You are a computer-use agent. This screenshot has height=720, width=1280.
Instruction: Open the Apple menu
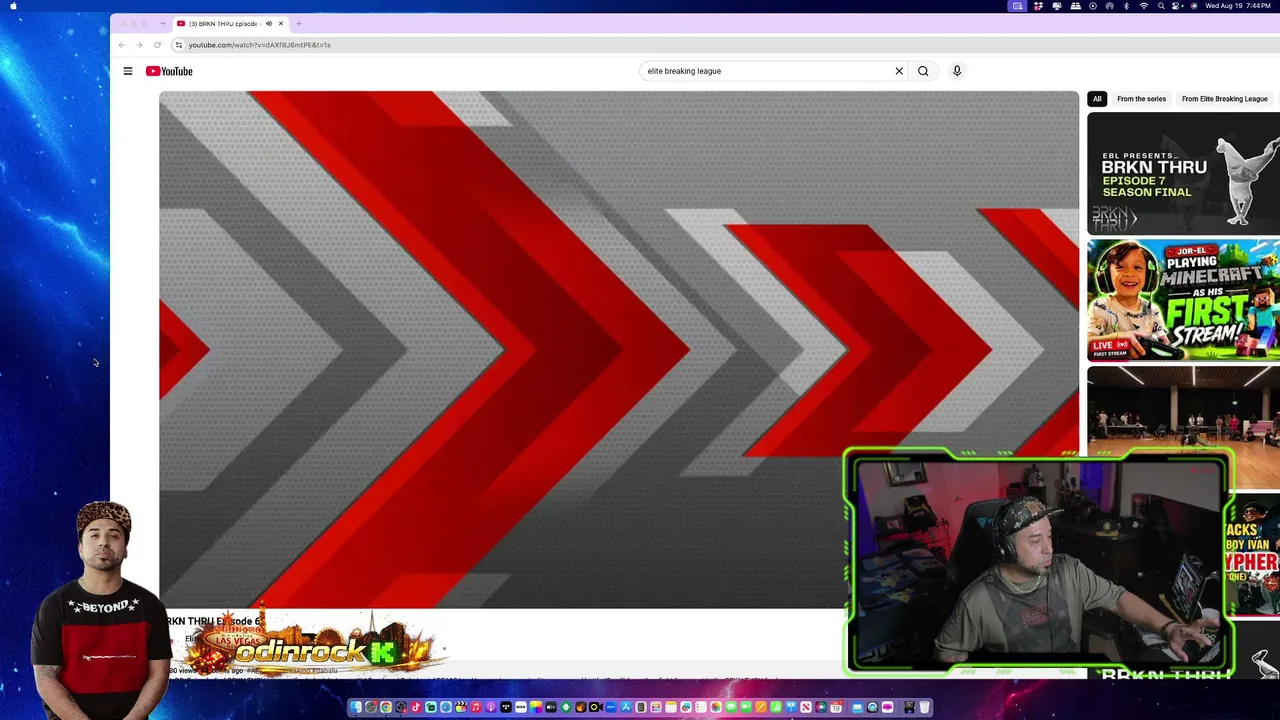click(x=14, y=6)
